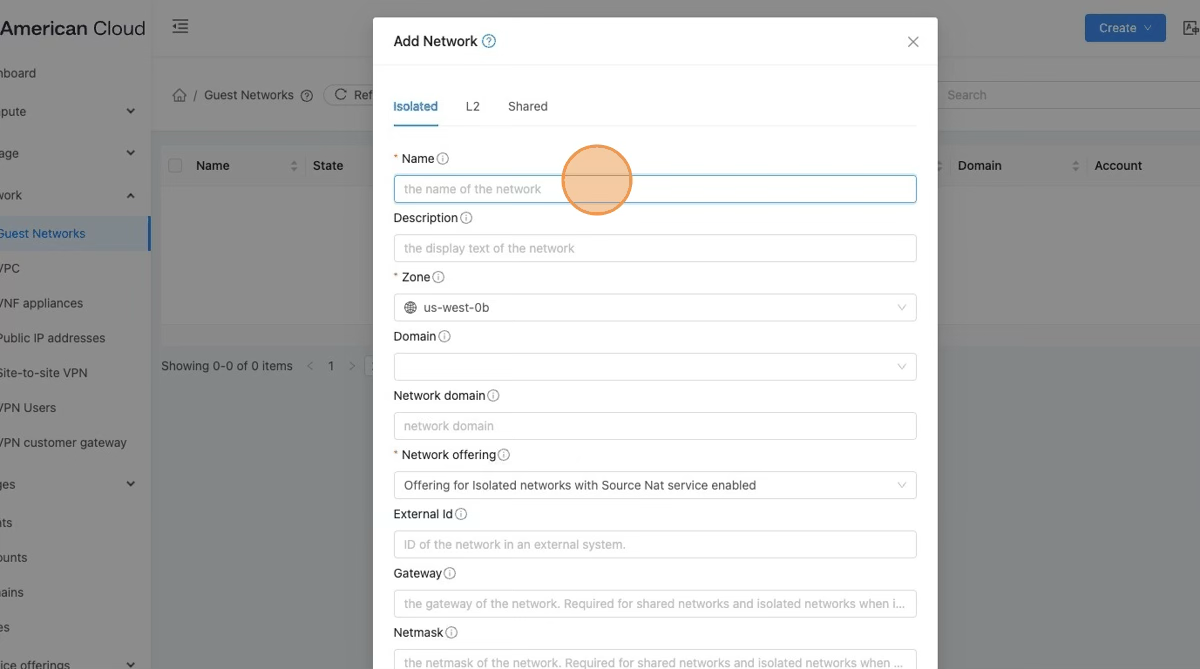This screenshot has height=669, width=1200.
Task: Click the info icon next to Network offering
Action: coord(504,455)
